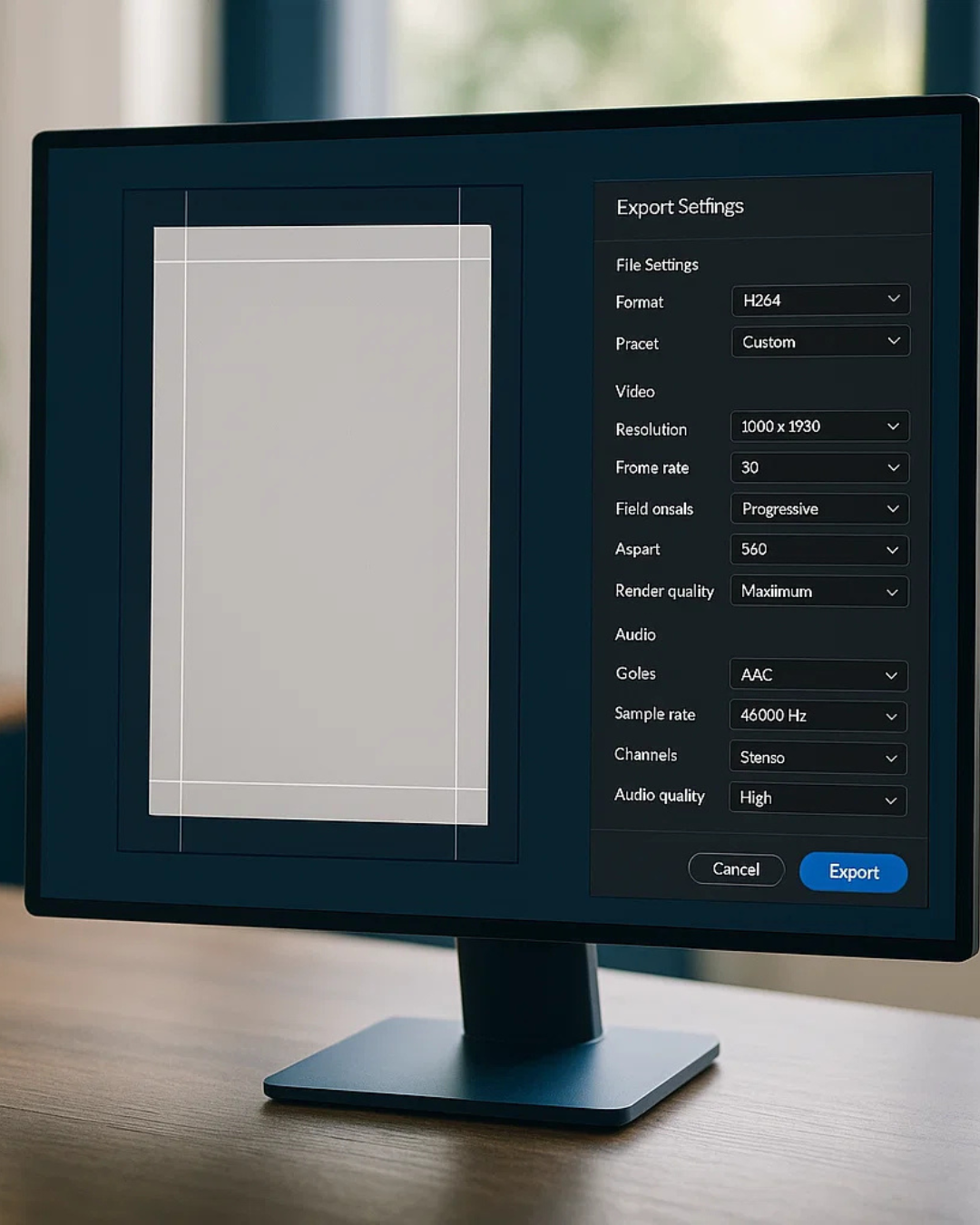Open the Resolution dropdown showing 1000 x 1930
The height and width of the screenshot is (1225, 980).
(x=818, y=426)
